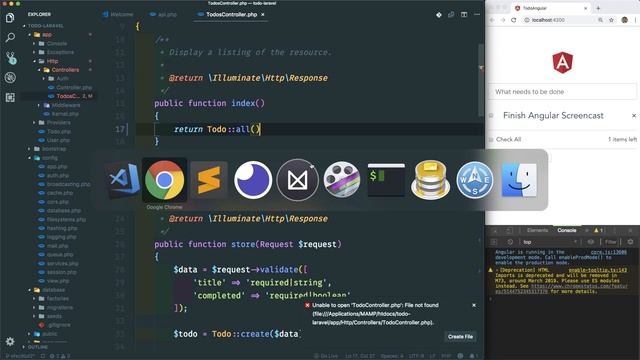Click the What needs to be done field
Viewport: 640px width, 360px height.
(562, 92)
